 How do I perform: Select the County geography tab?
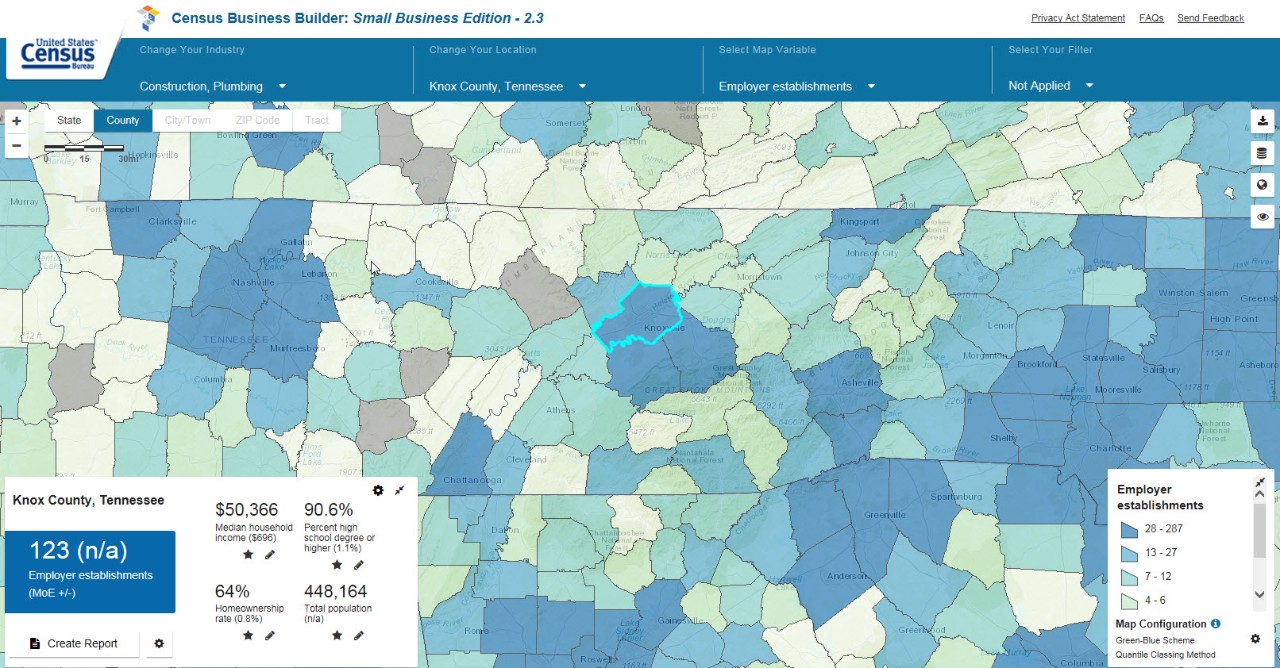(123, 120)
